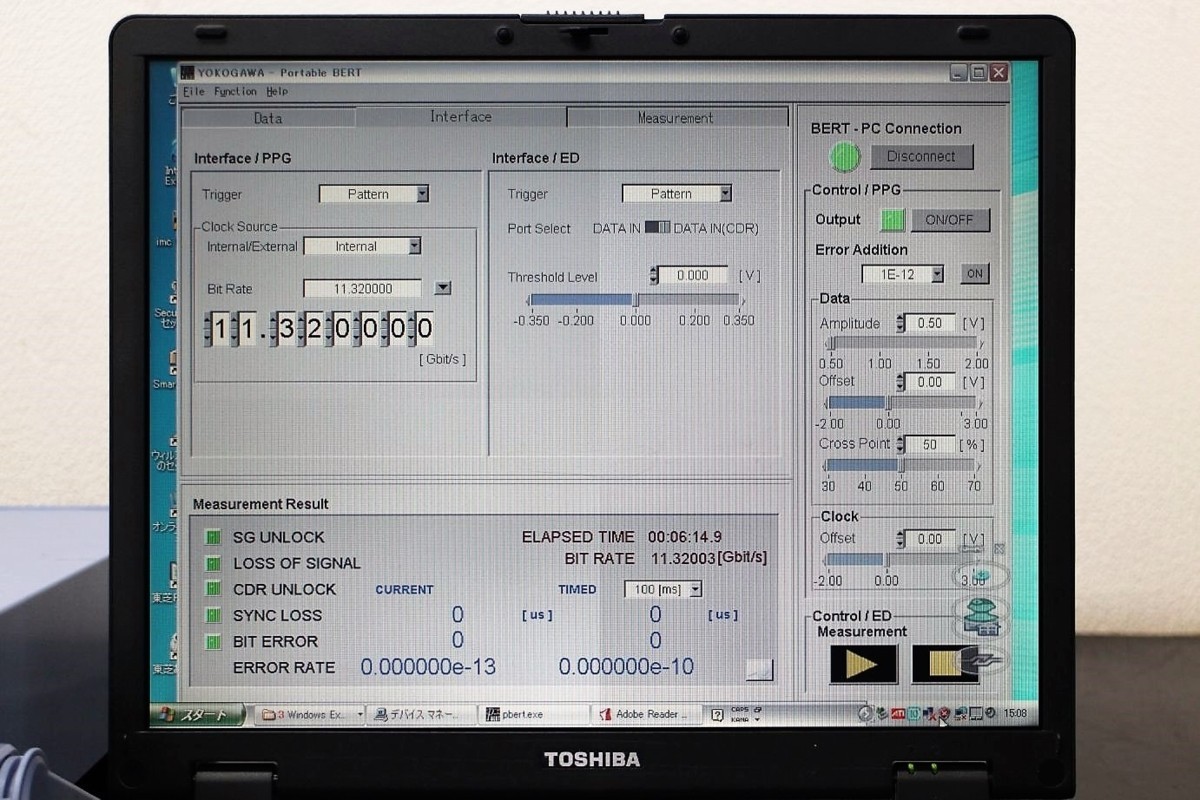Open pbert.exe in the taskbar
Viewport: 1200px width, 800px height.
pos(532,714)
